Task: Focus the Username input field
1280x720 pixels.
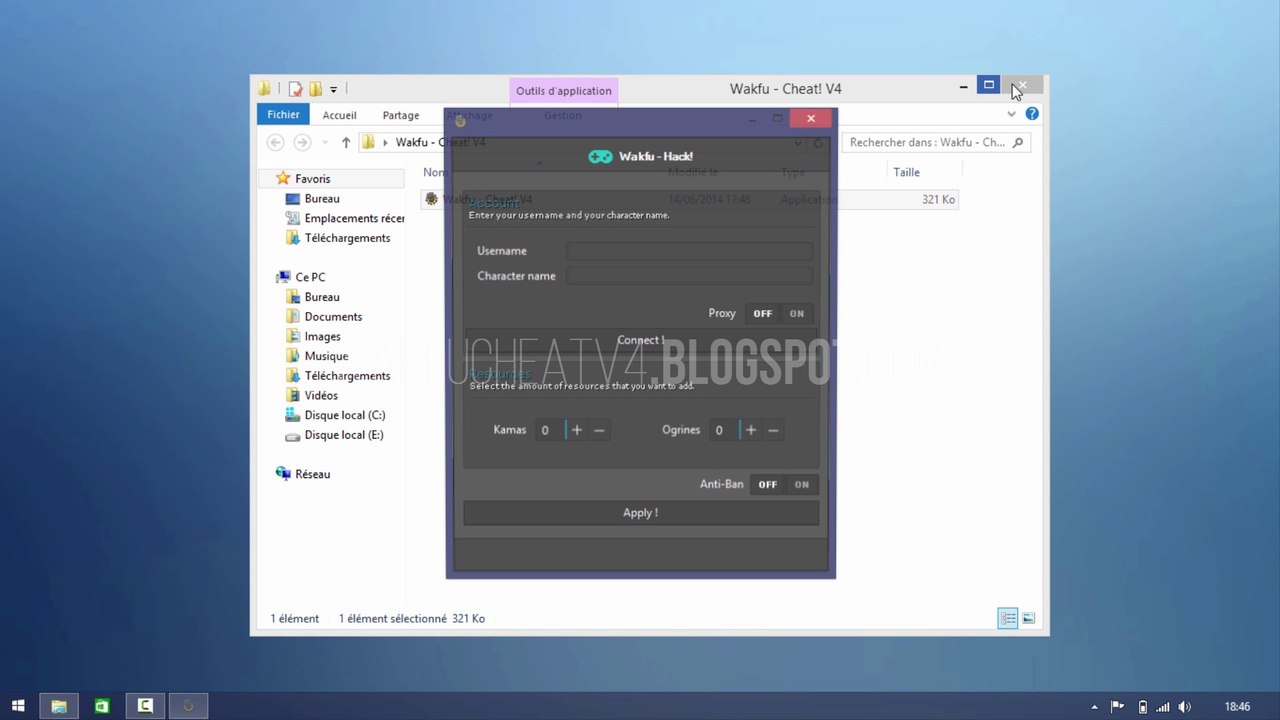Action: click(689, 251)
